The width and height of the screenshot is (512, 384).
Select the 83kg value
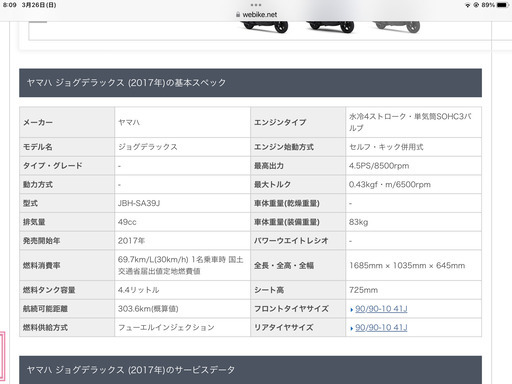click(x=358, y=222)
